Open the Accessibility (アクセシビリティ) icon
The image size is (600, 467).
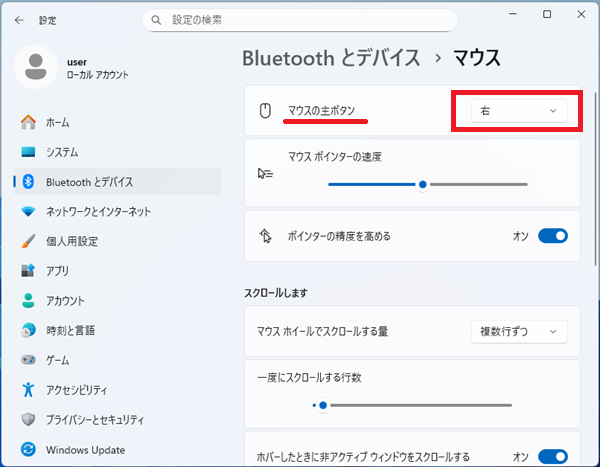pyautogui.click(x=28, y=390)
